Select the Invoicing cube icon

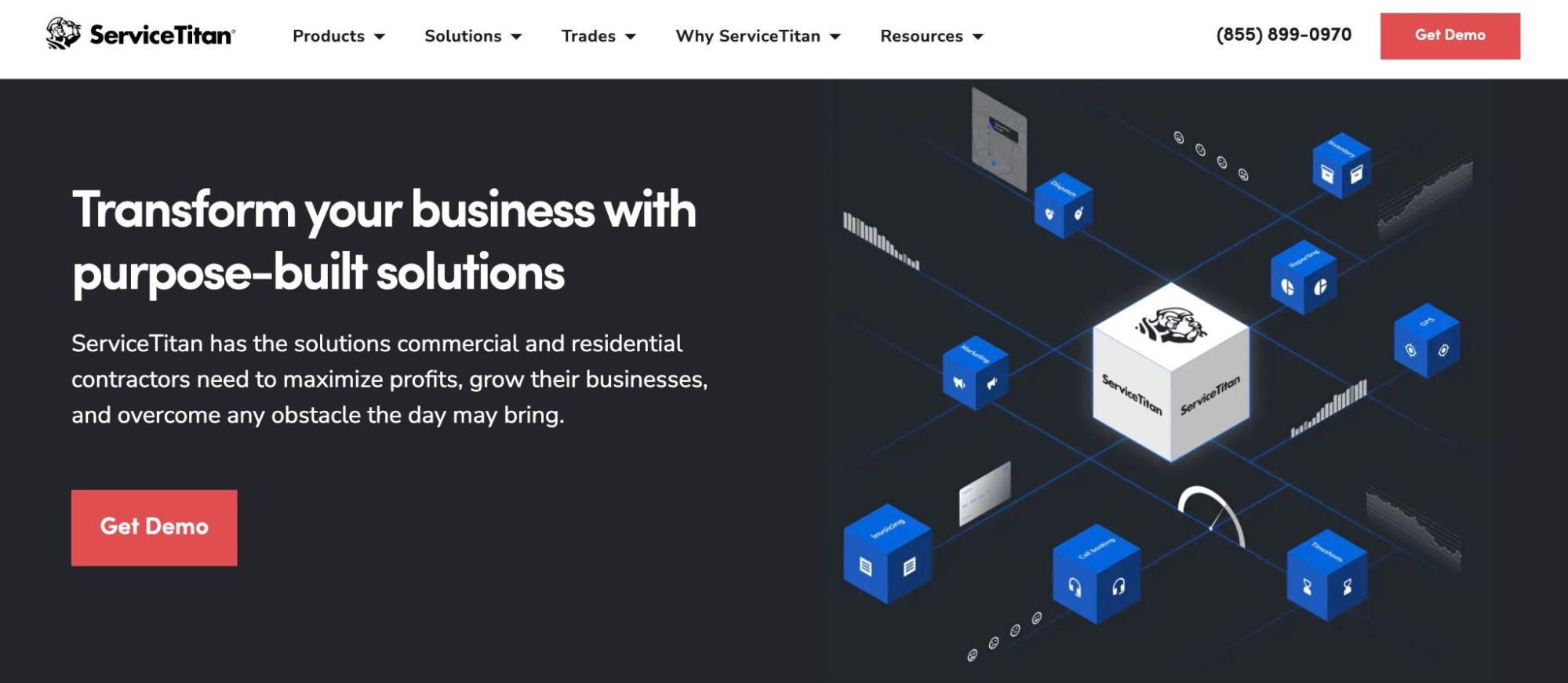(887, 554)
